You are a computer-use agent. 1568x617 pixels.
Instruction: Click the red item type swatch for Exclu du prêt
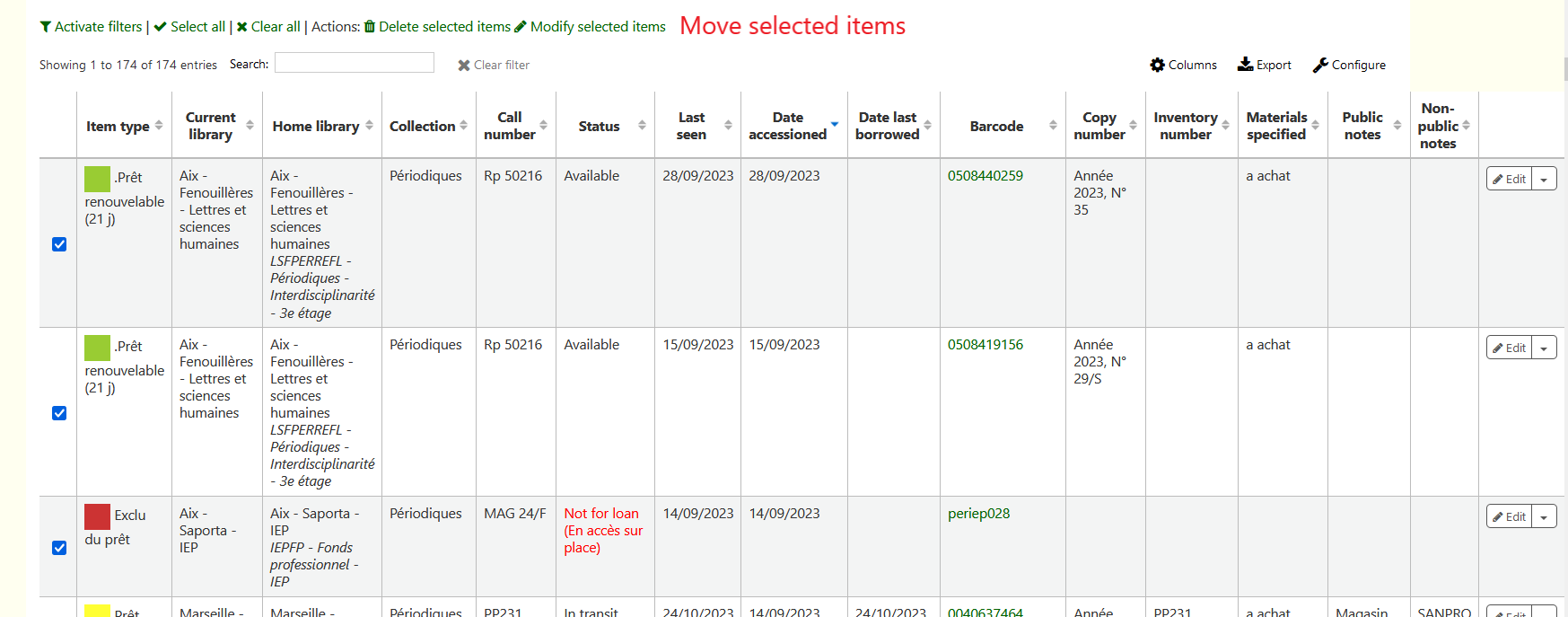97,516
